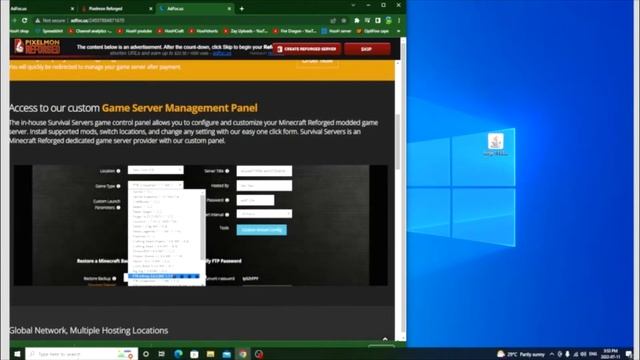The image size is (640, 360).
Task: Click the help icon beside Server Title
Action: coord(227,171)
